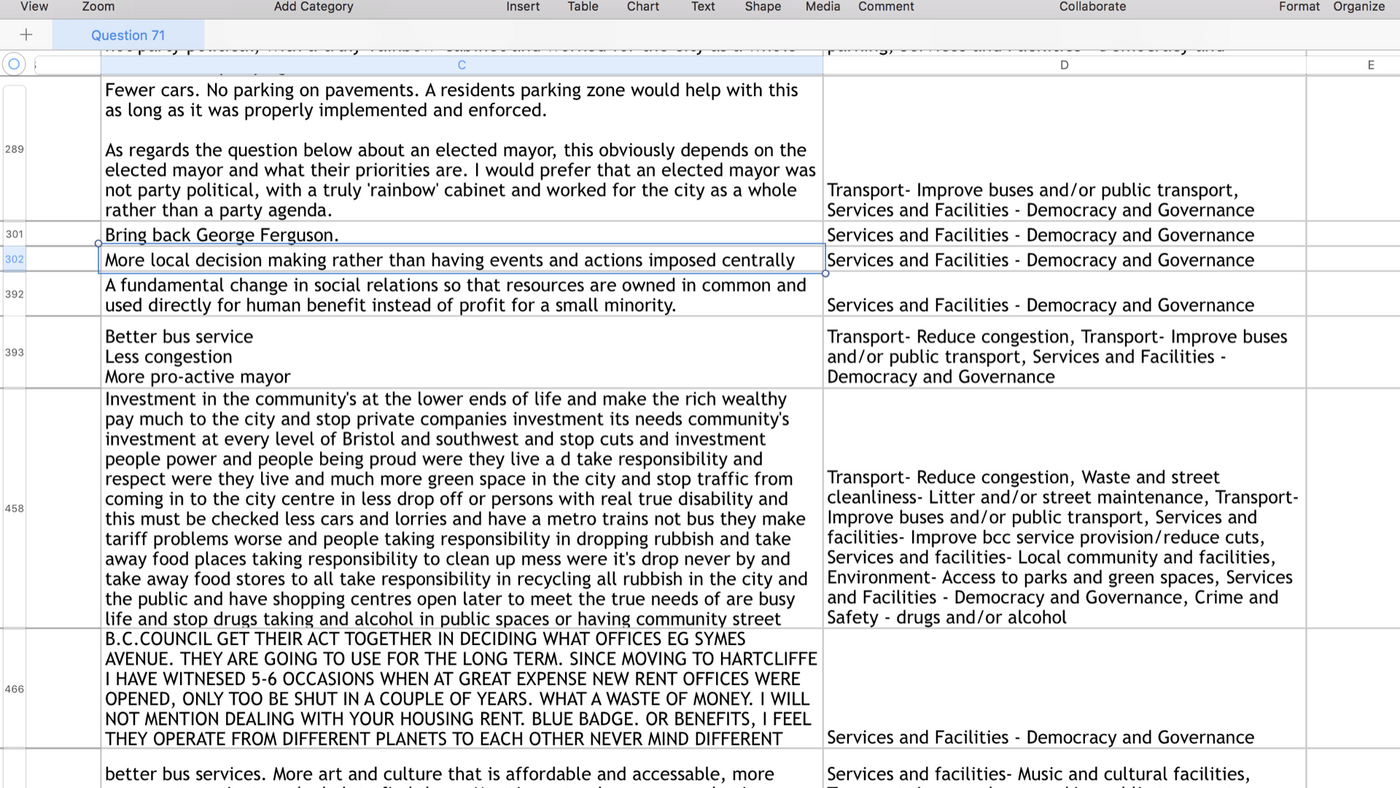
Task: Select row 301 column D category cell
Action: (x=1064, y=234)
